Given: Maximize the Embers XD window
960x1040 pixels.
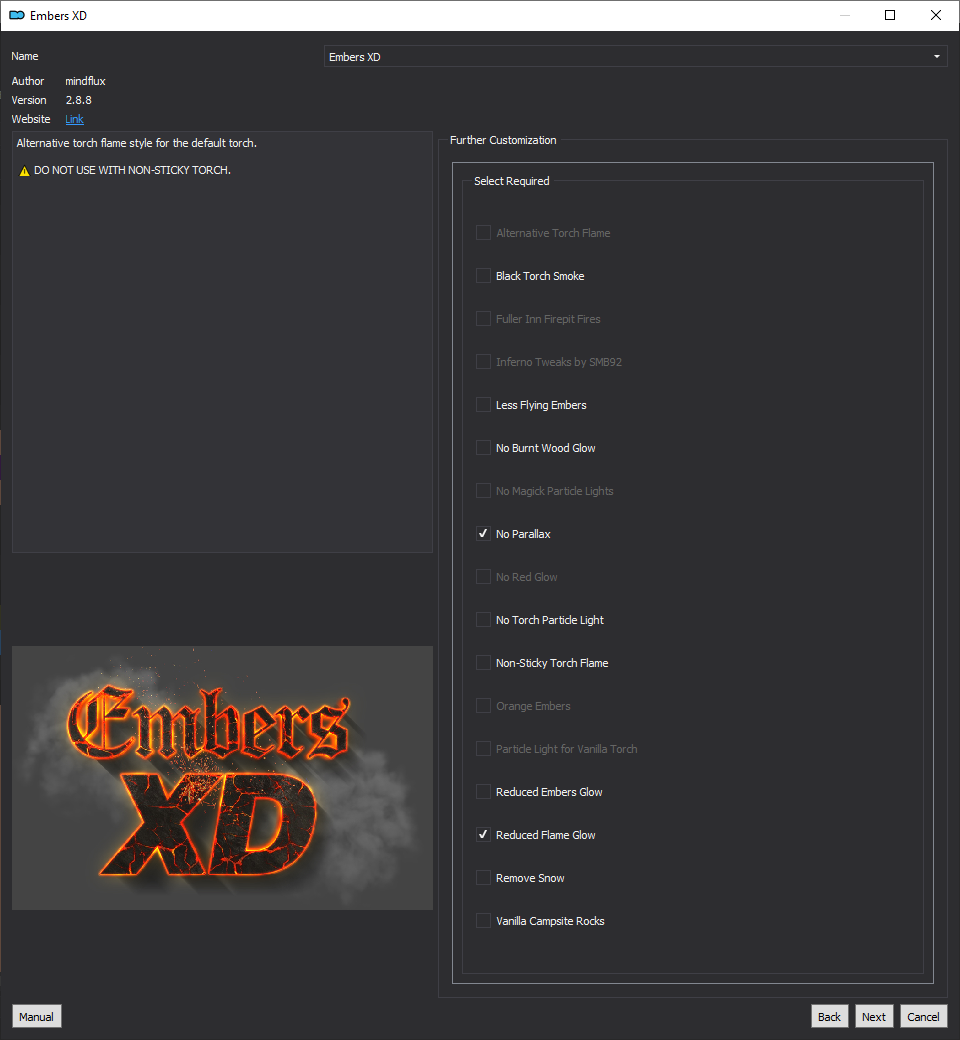Looking at the screenshot, I should [x=890, y=15].
